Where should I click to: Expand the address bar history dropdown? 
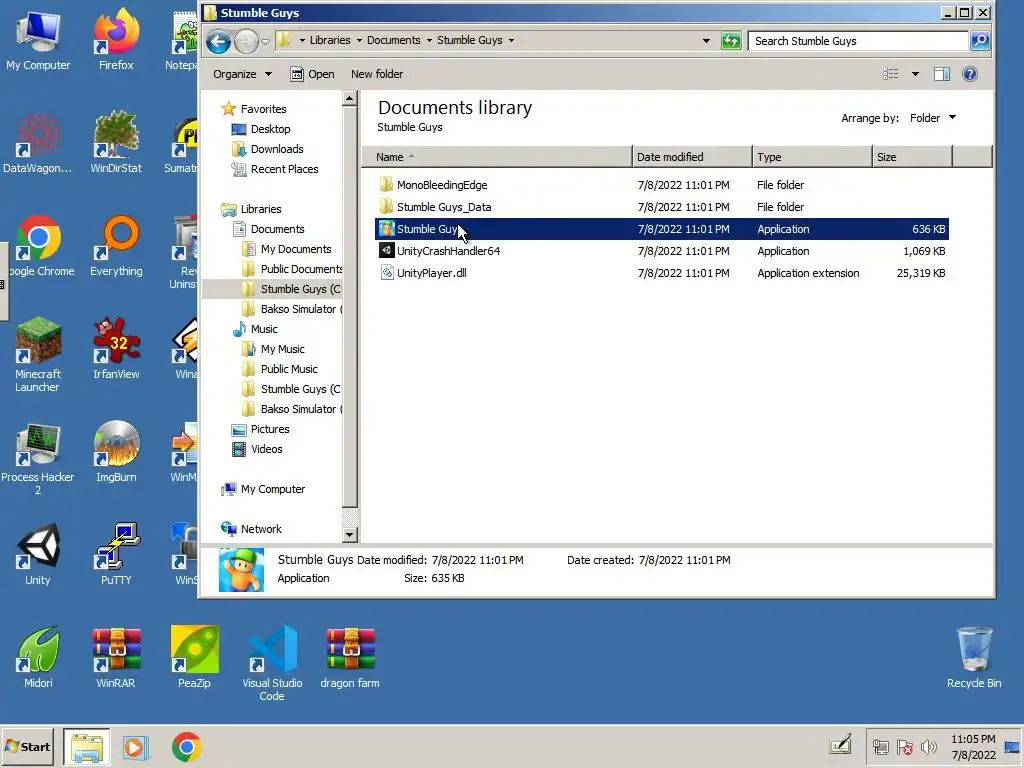pos(706,40)
